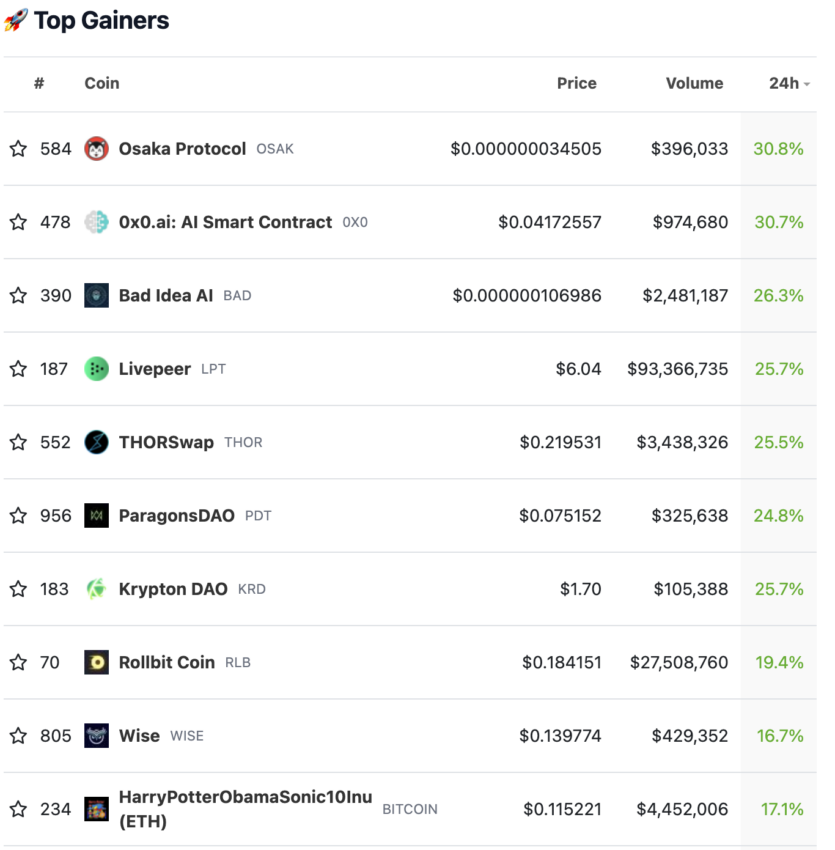Open the HarryPotterObamaSonic10Inu (ETH) coin link
The image size is (835, 850).
point(245,809)
